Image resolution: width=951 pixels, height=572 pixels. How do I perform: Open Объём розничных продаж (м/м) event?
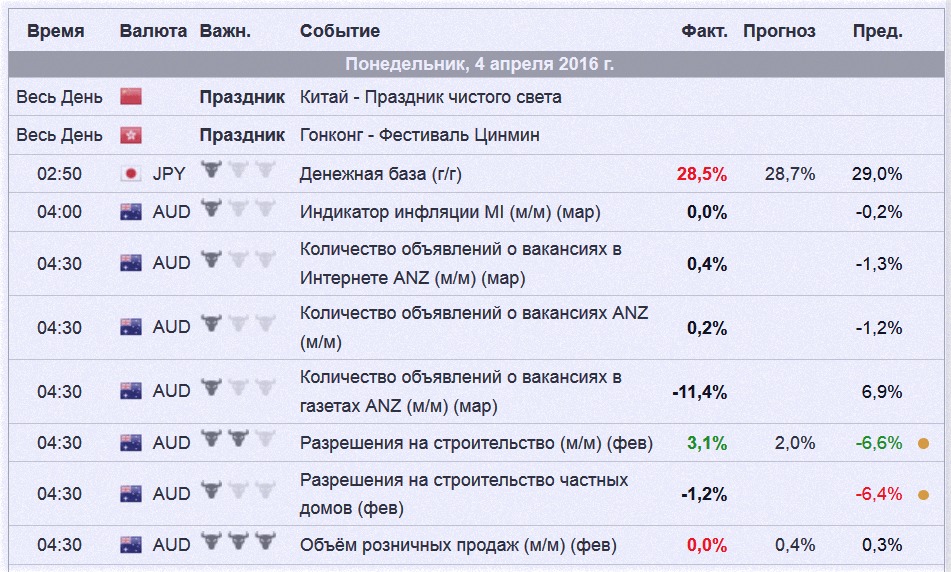click(x=458, y=545)
